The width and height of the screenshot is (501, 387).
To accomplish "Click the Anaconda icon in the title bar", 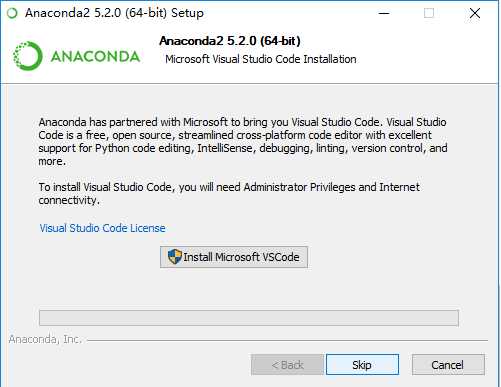I will point(12,13).
